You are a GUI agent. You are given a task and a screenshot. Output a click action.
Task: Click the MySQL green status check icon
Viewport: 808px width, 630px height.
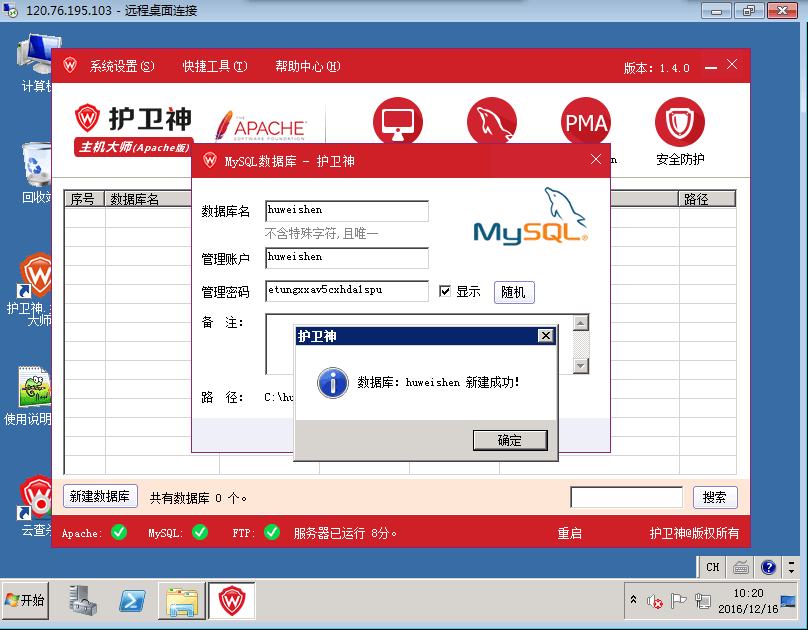200,532
